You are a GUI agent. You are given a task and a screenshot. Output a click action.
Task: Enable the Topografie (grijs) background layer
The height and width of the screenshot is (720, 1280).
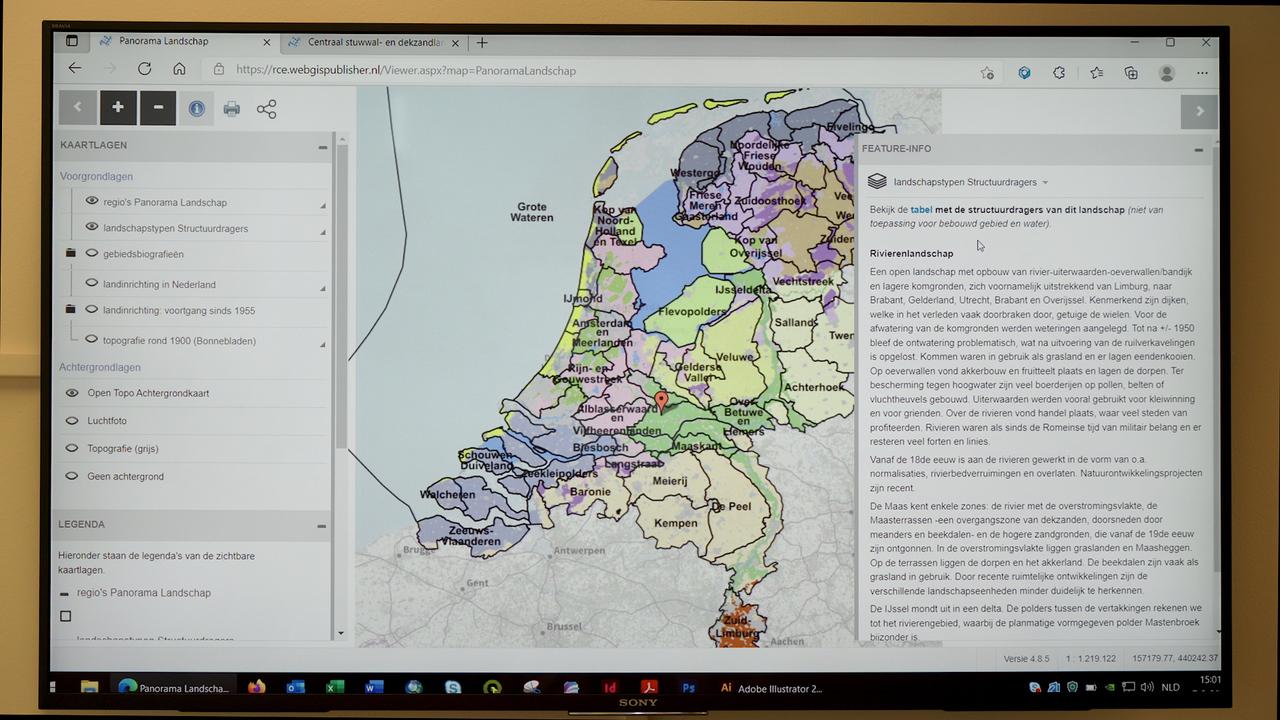[x=72, y=448]
